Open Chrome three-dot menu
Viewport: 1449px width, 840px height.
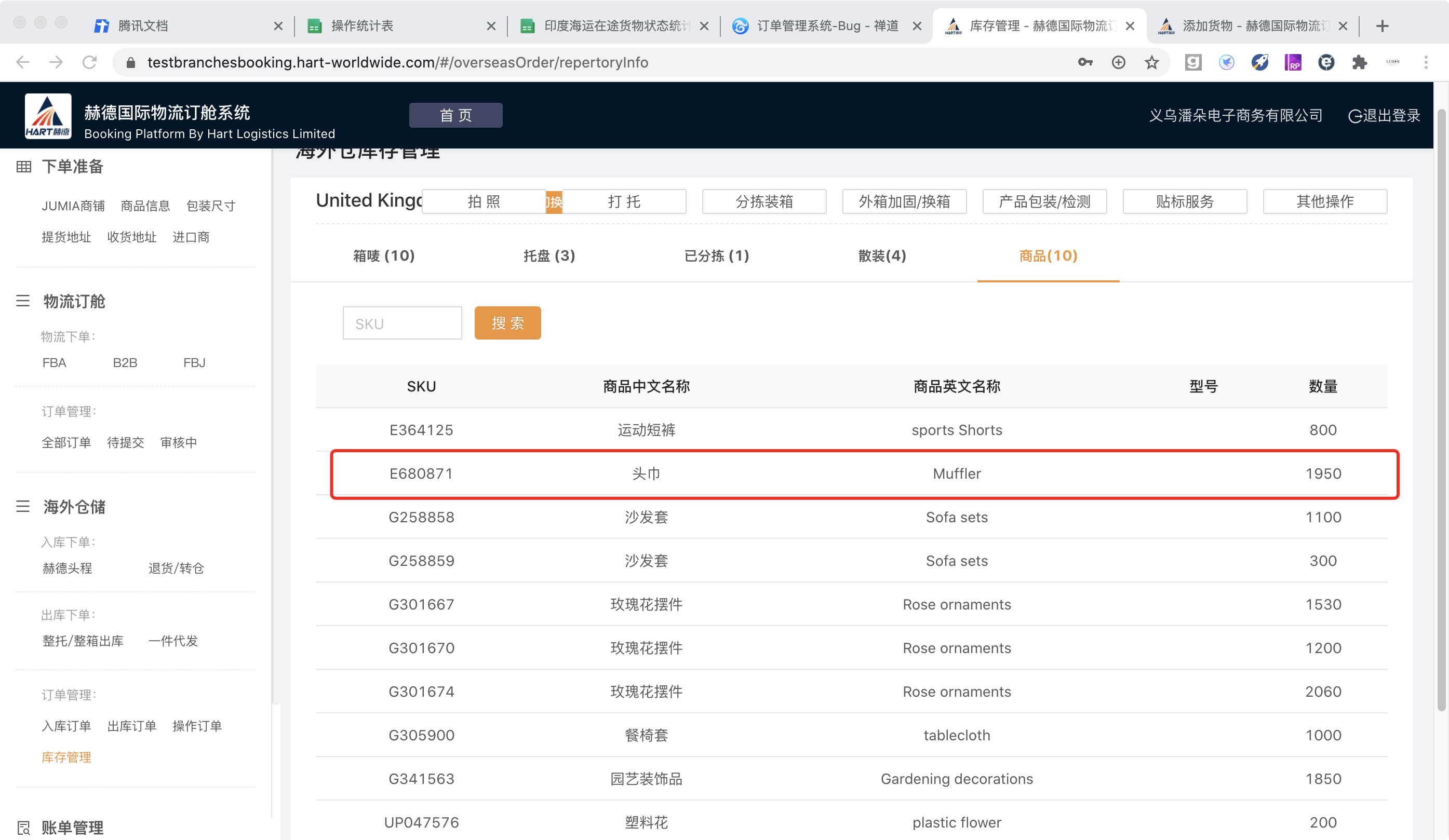[1426, 62]
